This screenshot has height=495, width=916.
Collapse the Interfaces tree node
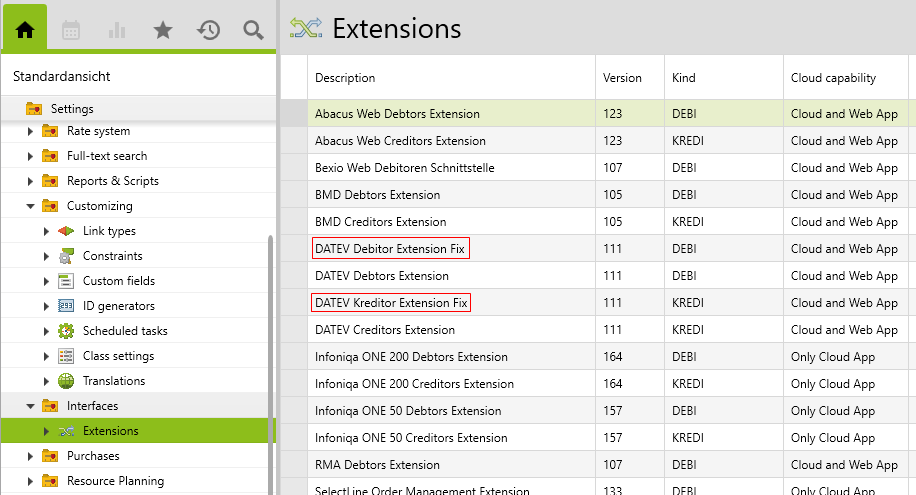click(x=30, y=406)
